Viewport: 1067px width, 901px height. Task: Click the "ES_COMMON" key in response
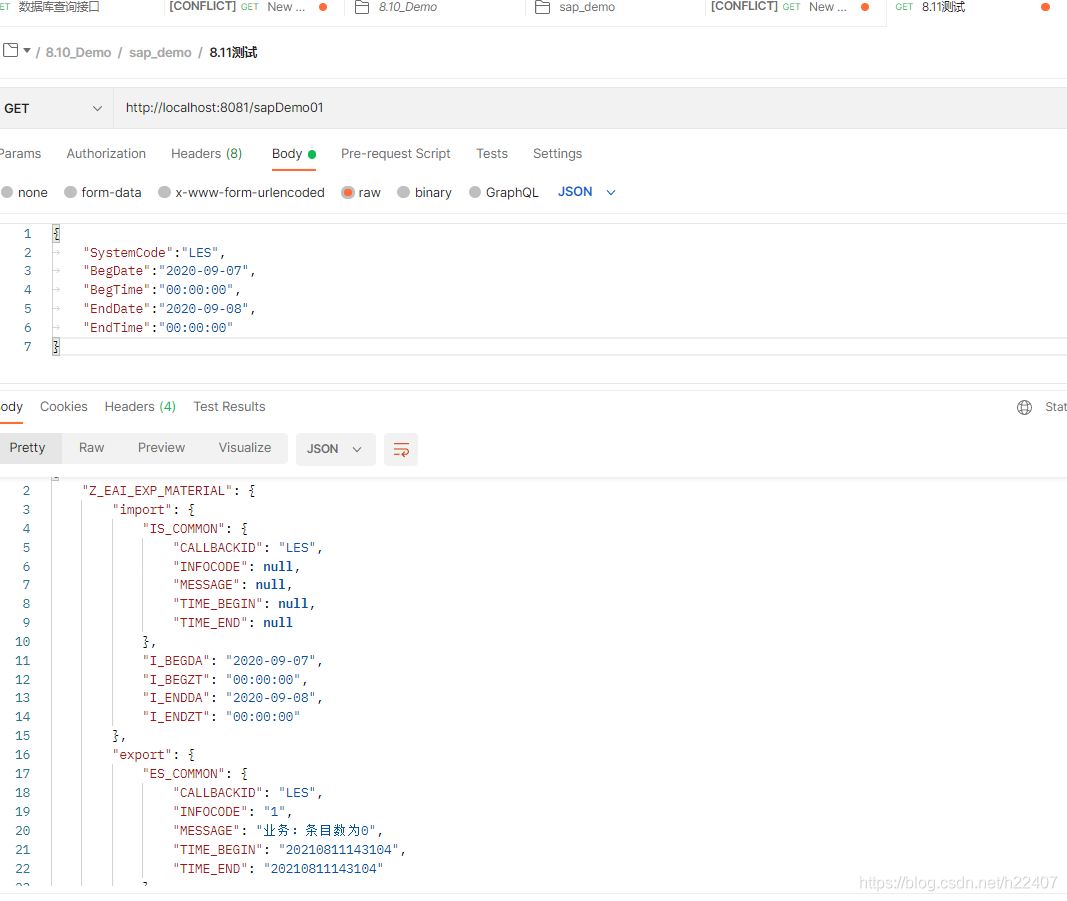pos(184,774)
